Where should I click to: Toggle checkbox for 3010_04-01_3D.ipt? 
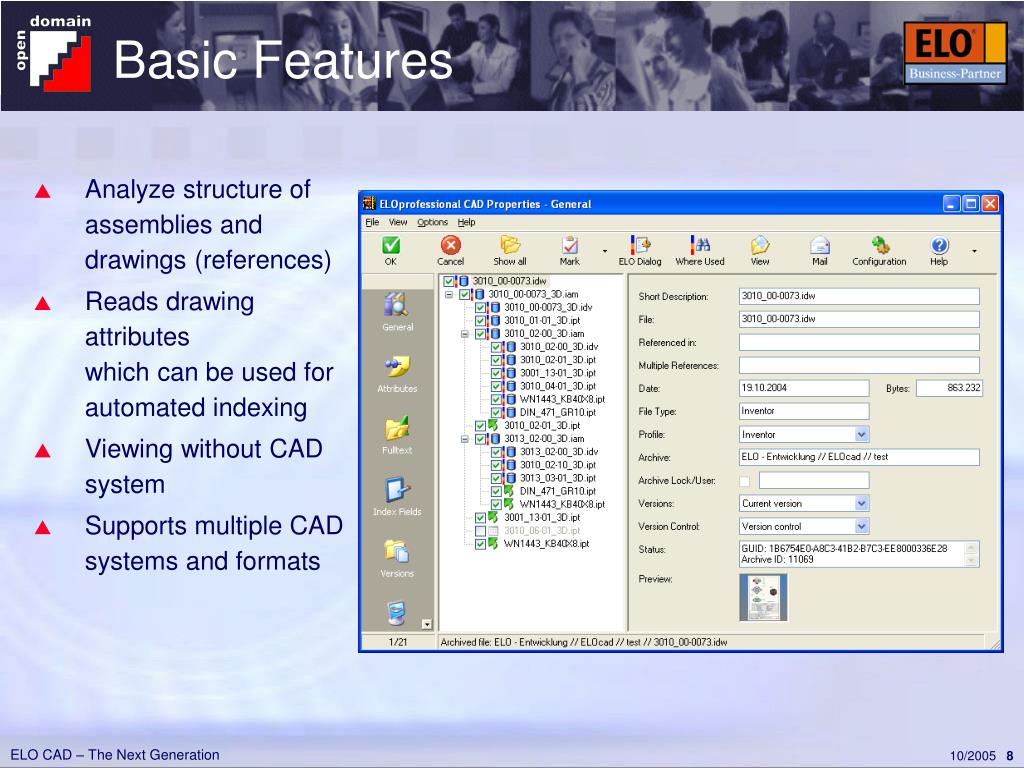(x=496, y=386)
